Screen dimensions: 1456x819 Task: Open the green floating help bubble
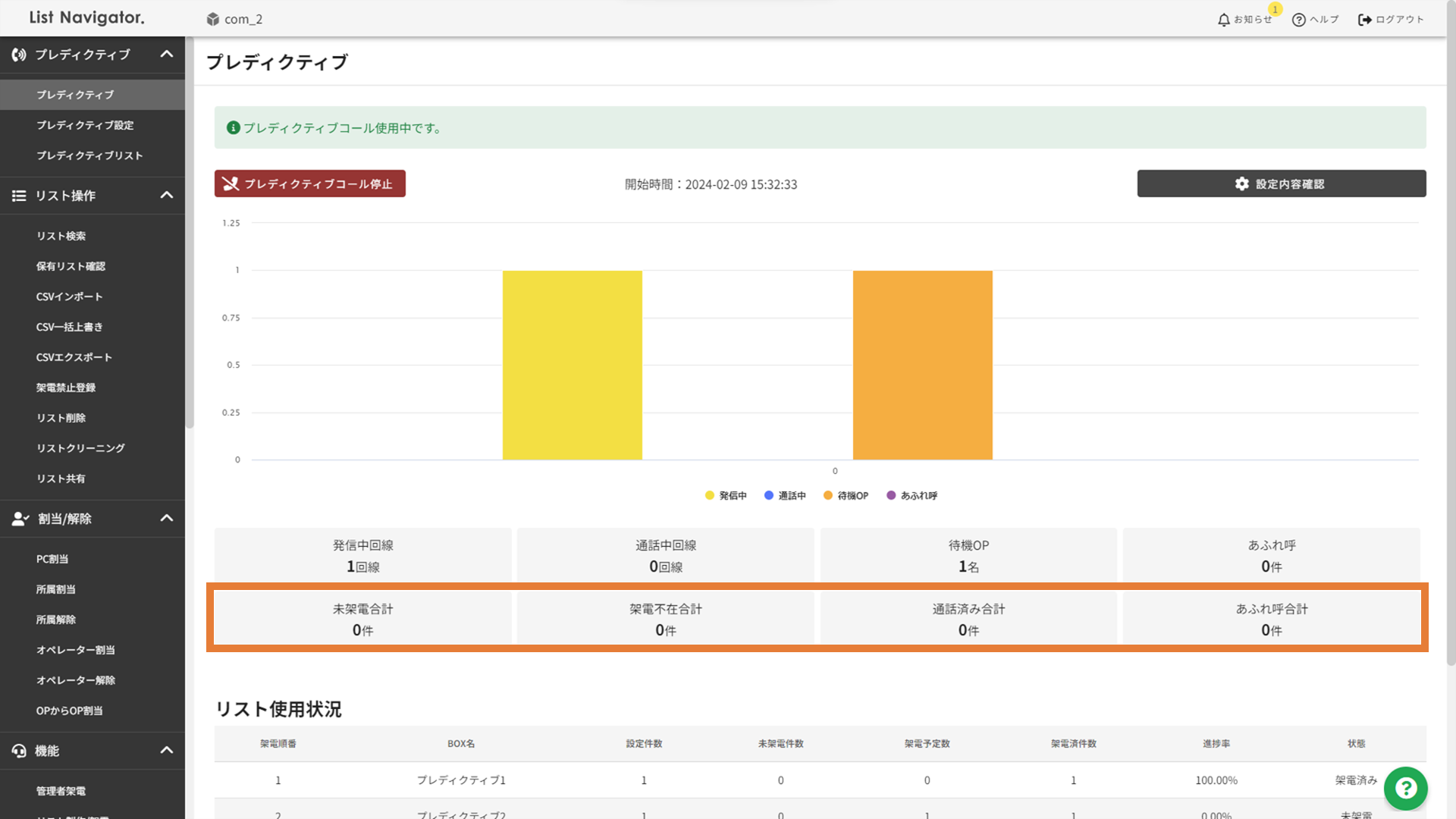pos(1405,789)
